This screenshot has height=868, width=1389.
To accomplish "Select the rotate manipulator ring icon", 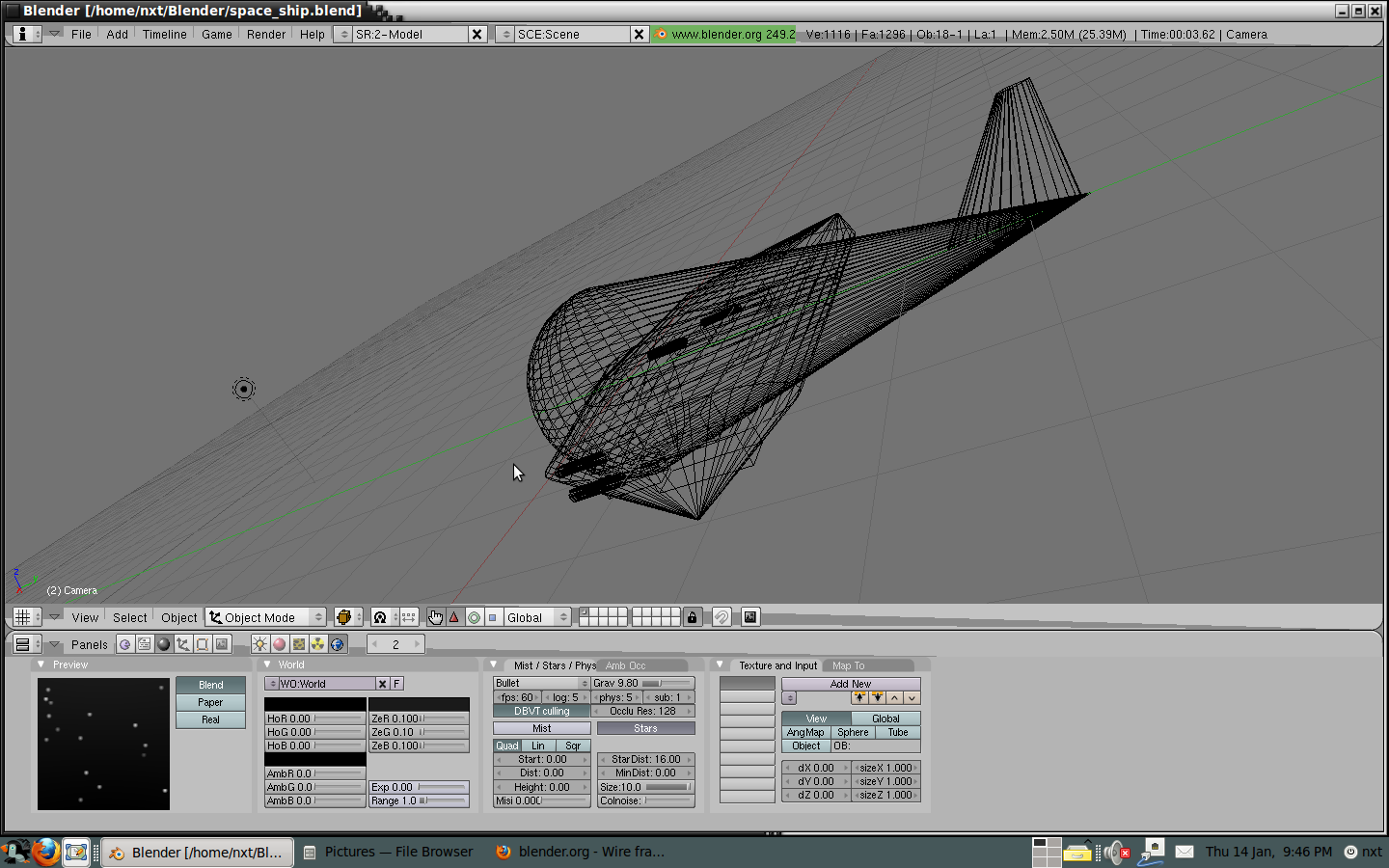I will click(474, 617).
